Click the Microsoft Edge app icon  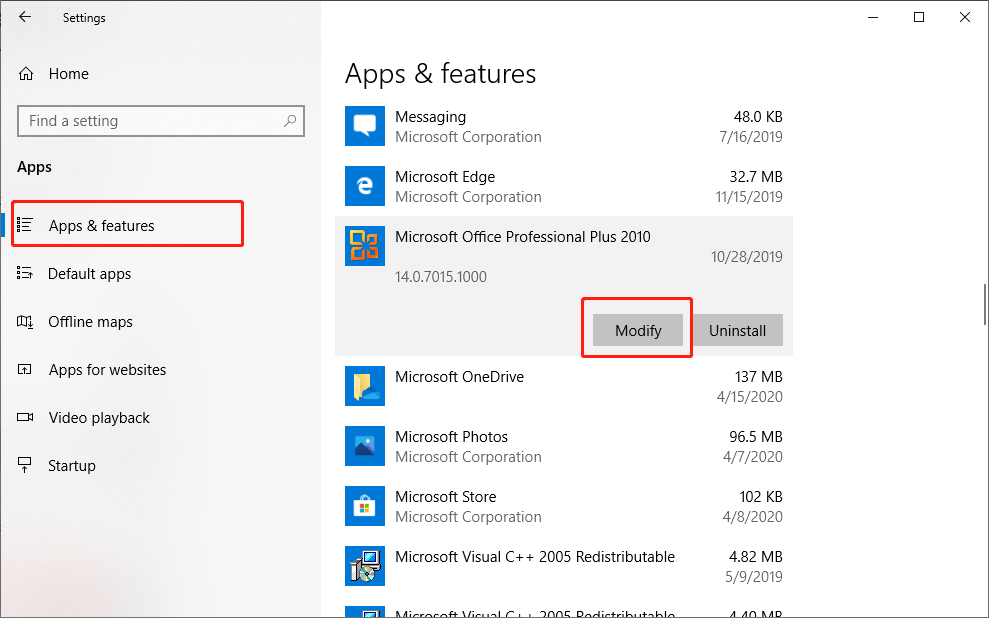(x=365, y=186)
